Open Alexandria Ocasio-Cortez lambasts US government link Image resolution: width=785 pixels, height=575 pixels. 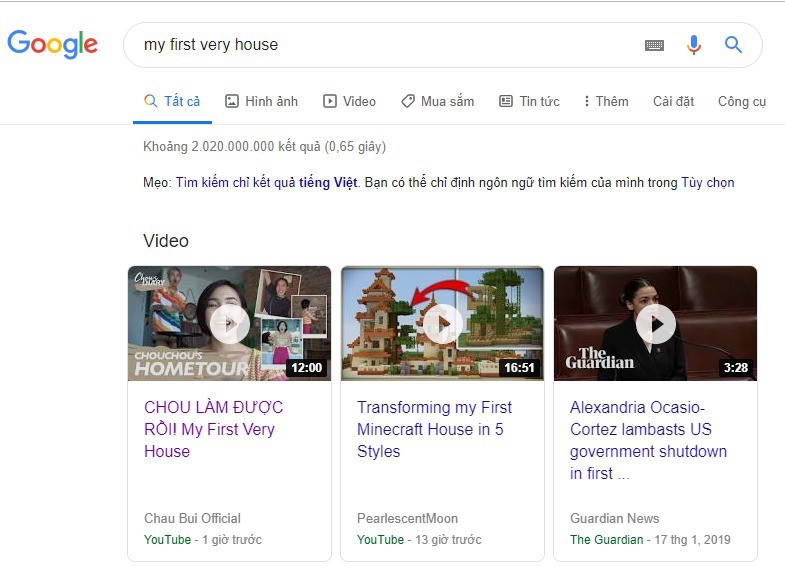(648, 440)
